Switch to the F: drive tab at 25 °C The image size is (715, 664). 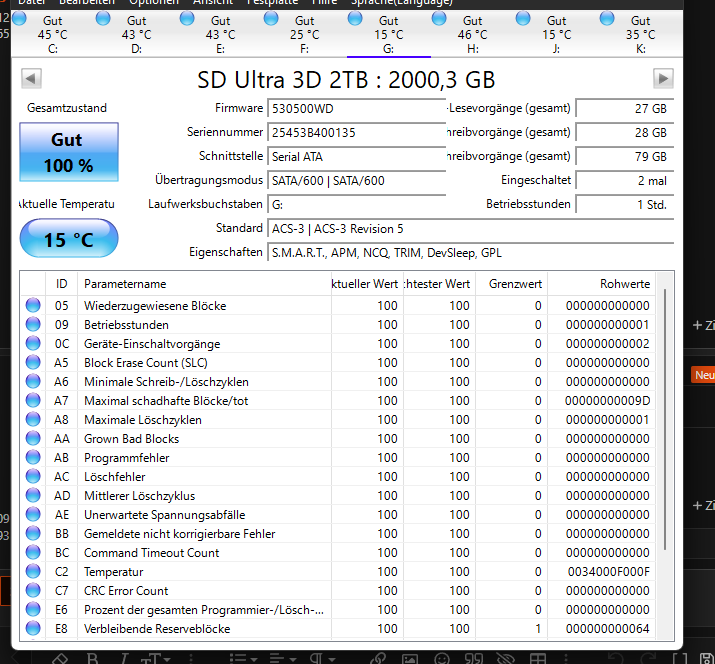point(305,34)
